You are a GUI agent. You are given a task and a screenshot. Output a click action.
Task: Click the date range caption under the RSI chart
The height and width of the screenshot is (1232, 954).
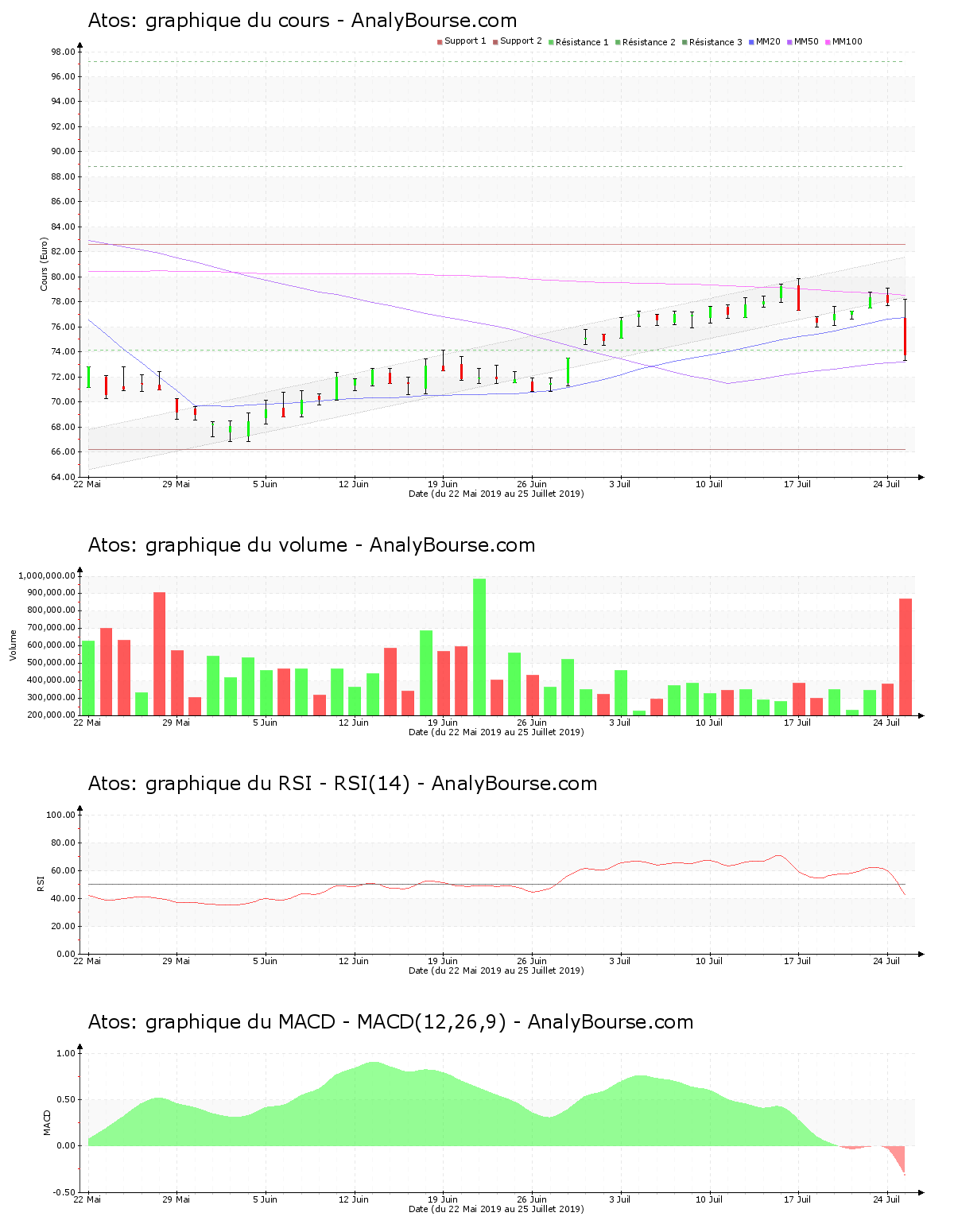pos(496,970)
